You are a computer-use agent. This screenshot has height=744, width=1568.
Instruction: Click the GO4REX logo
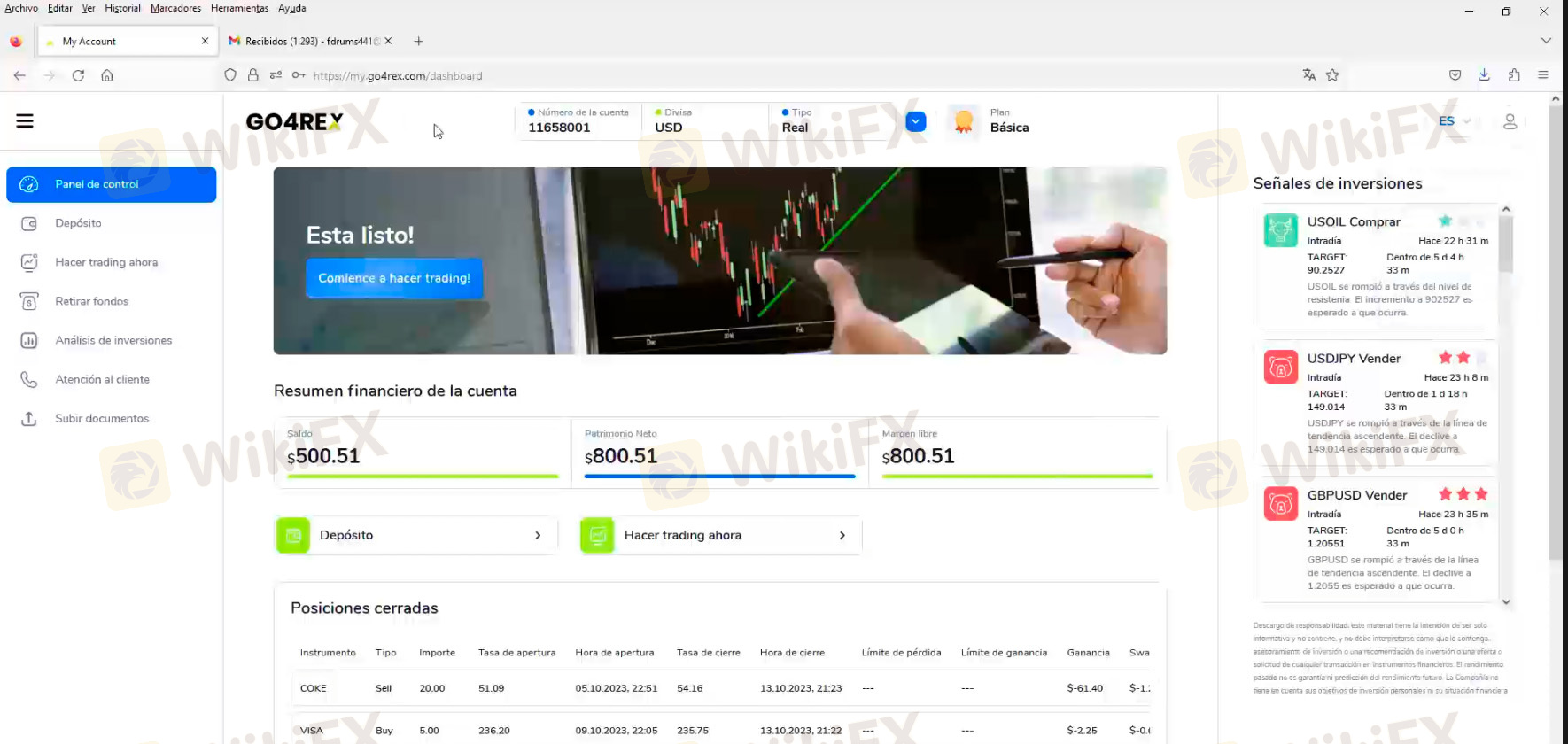(294, 121)
